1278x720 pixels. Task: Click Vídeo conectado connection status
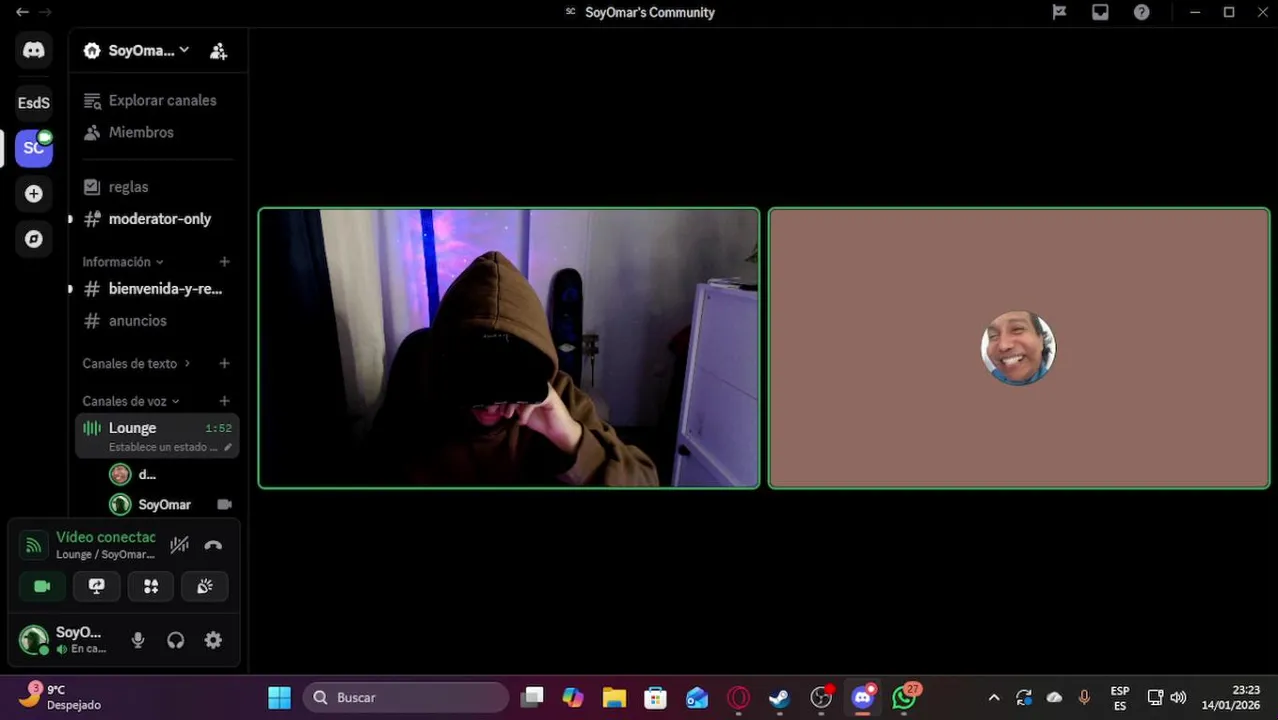tap(105, 538)
